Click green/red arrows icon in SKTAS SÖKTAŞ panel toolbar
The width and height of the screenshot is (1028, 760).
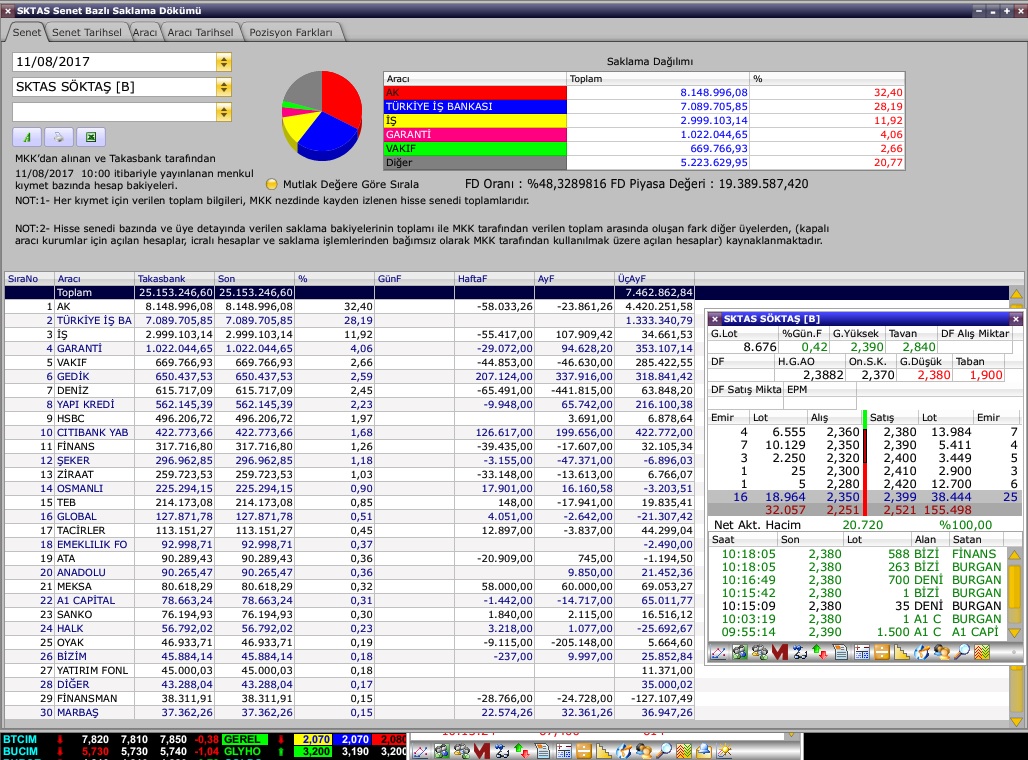pyautogui.click(x=820, y=652)
